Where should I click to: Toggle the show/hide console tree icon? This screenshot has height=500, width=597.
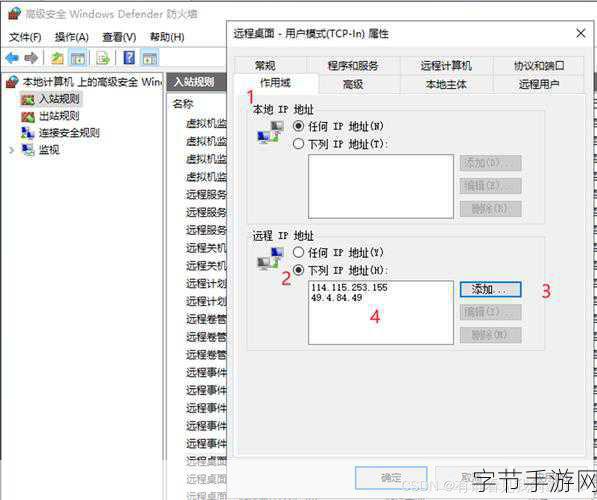point(78,58)
